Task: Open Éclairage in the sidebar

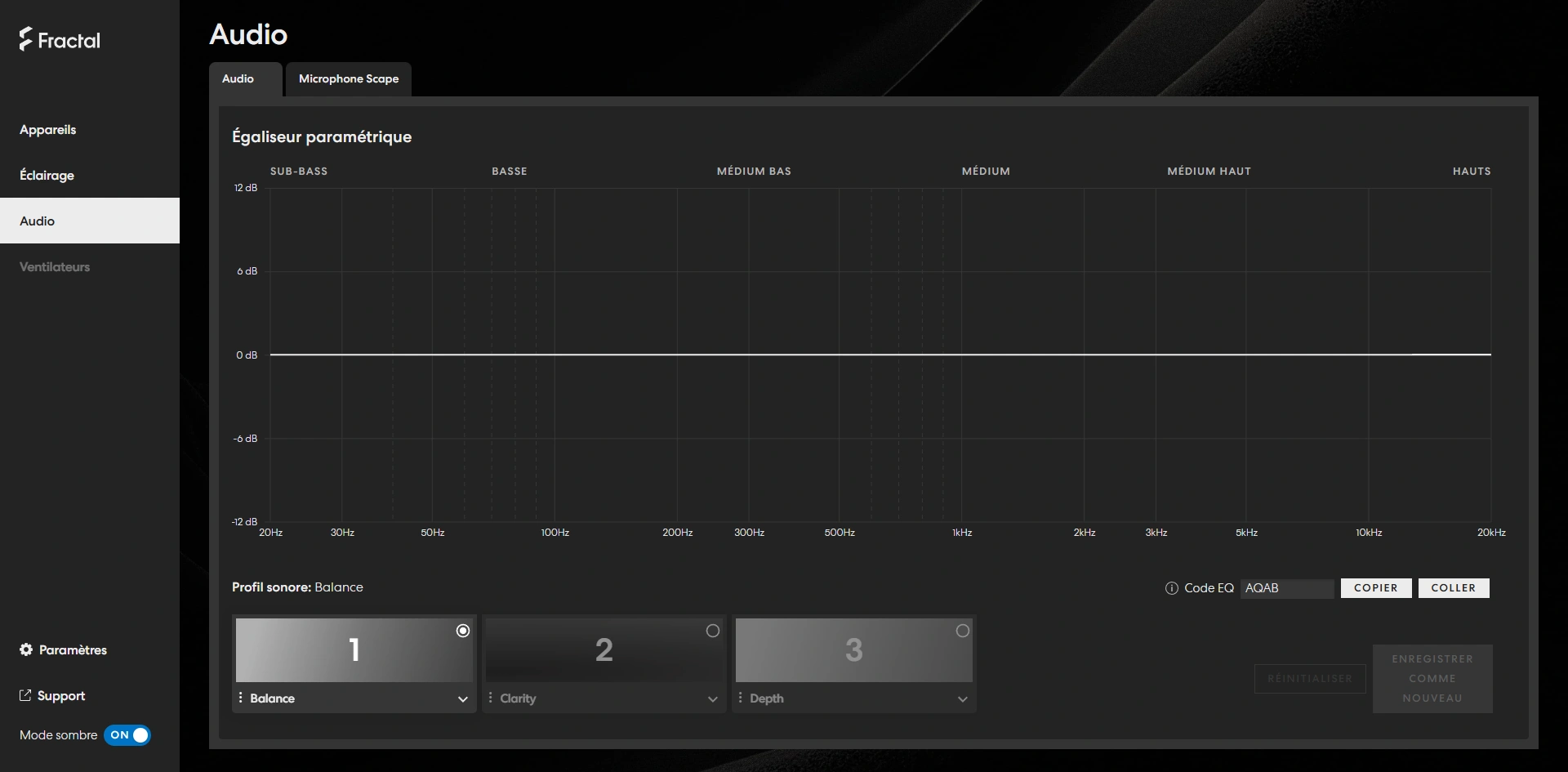Action: point(47,176)
